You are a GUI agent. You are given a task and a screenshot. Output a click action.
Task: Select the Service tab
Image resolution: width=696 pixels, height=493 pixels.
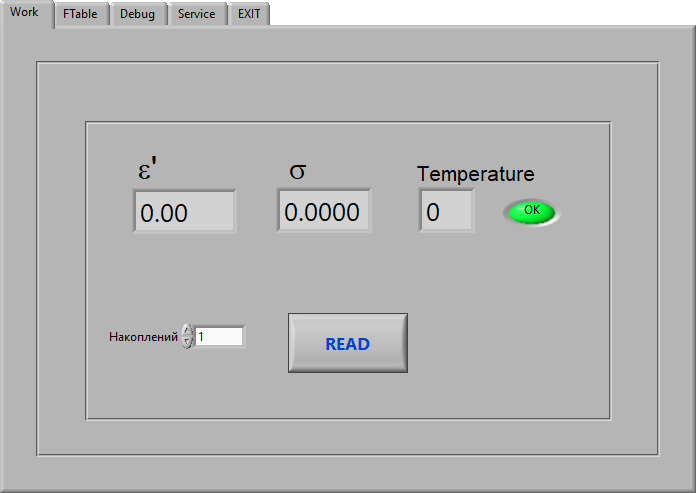coord(196,14)
